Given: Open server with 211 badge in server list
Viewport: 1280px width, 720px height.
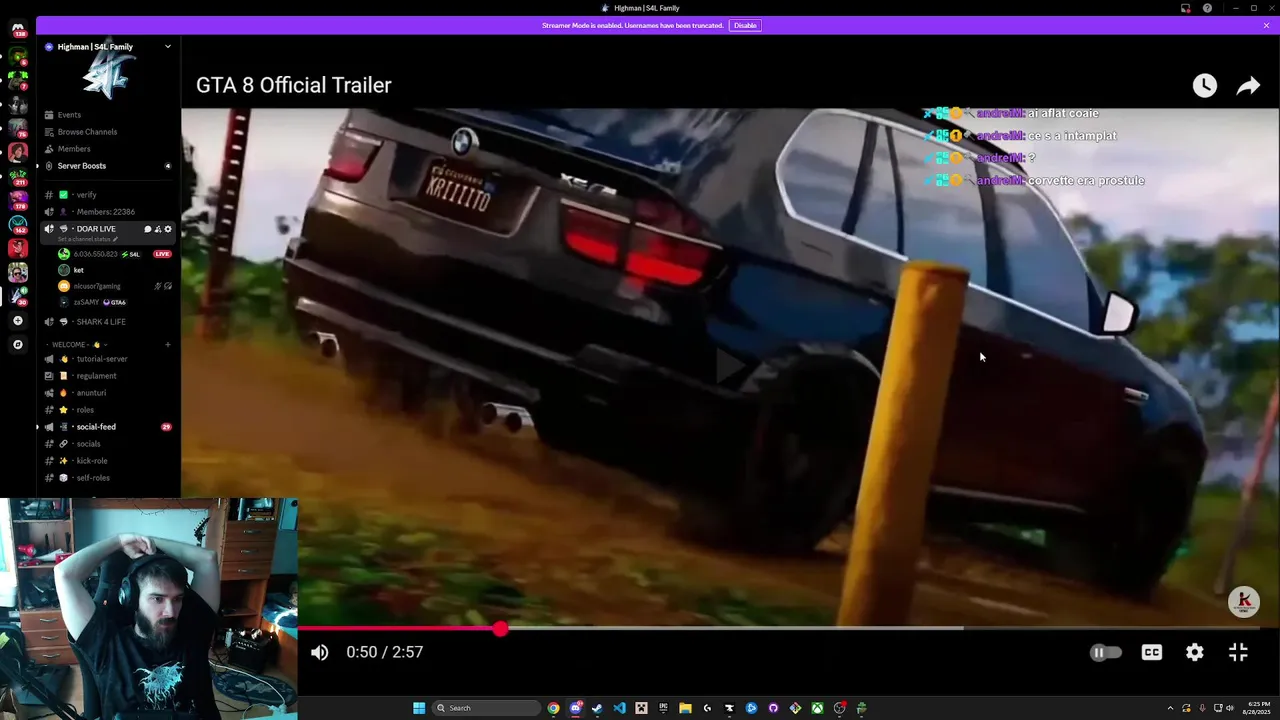Looking at the screenshot, I should tap(18, 176).
